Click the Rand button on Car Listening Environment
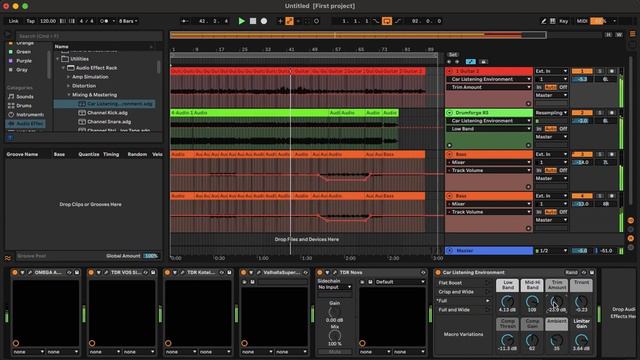 pyautogui.click(x=571, y=273)
